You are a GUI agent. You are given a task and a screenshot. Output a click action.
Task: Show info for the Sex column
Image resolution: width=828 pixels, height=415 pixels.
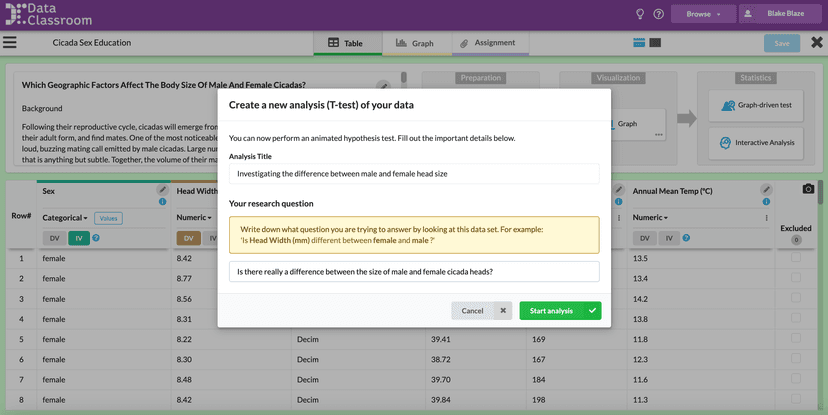click(x=163, y=202)
